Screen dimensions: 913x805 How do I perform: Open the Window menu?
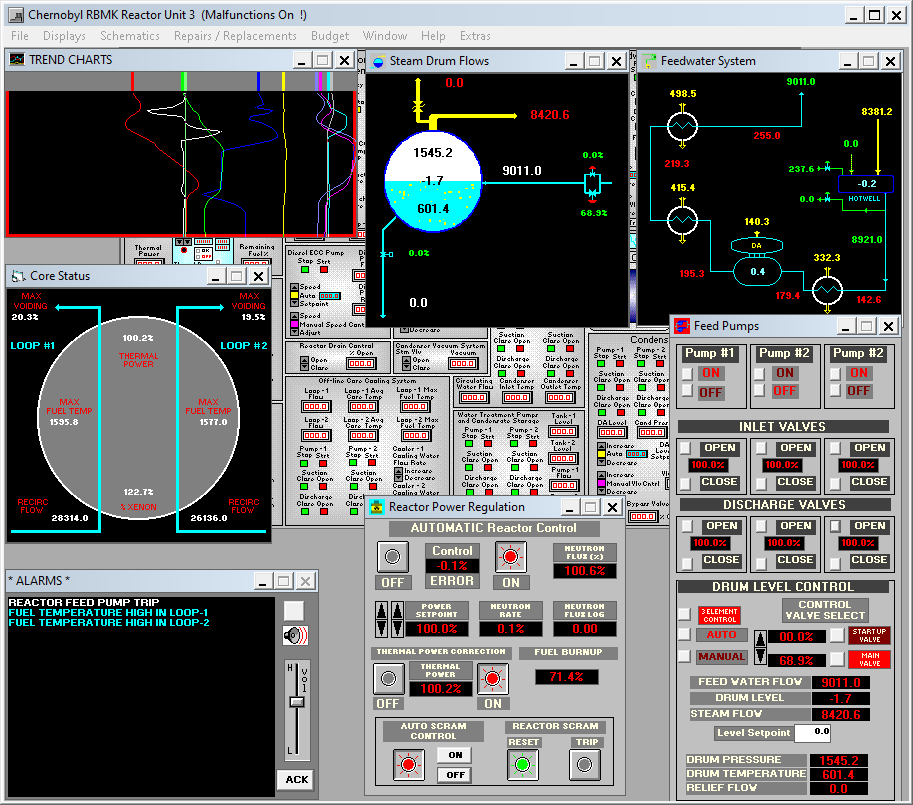coord(385,36)
